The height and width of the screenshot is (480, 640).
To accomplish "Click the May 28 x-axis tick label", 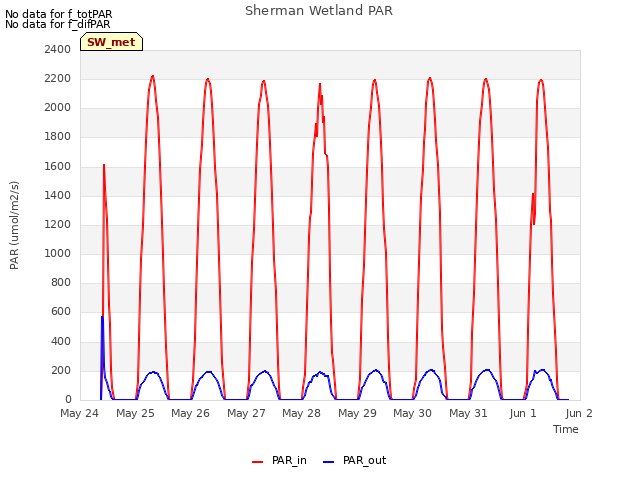I will (x=302, y=413).
